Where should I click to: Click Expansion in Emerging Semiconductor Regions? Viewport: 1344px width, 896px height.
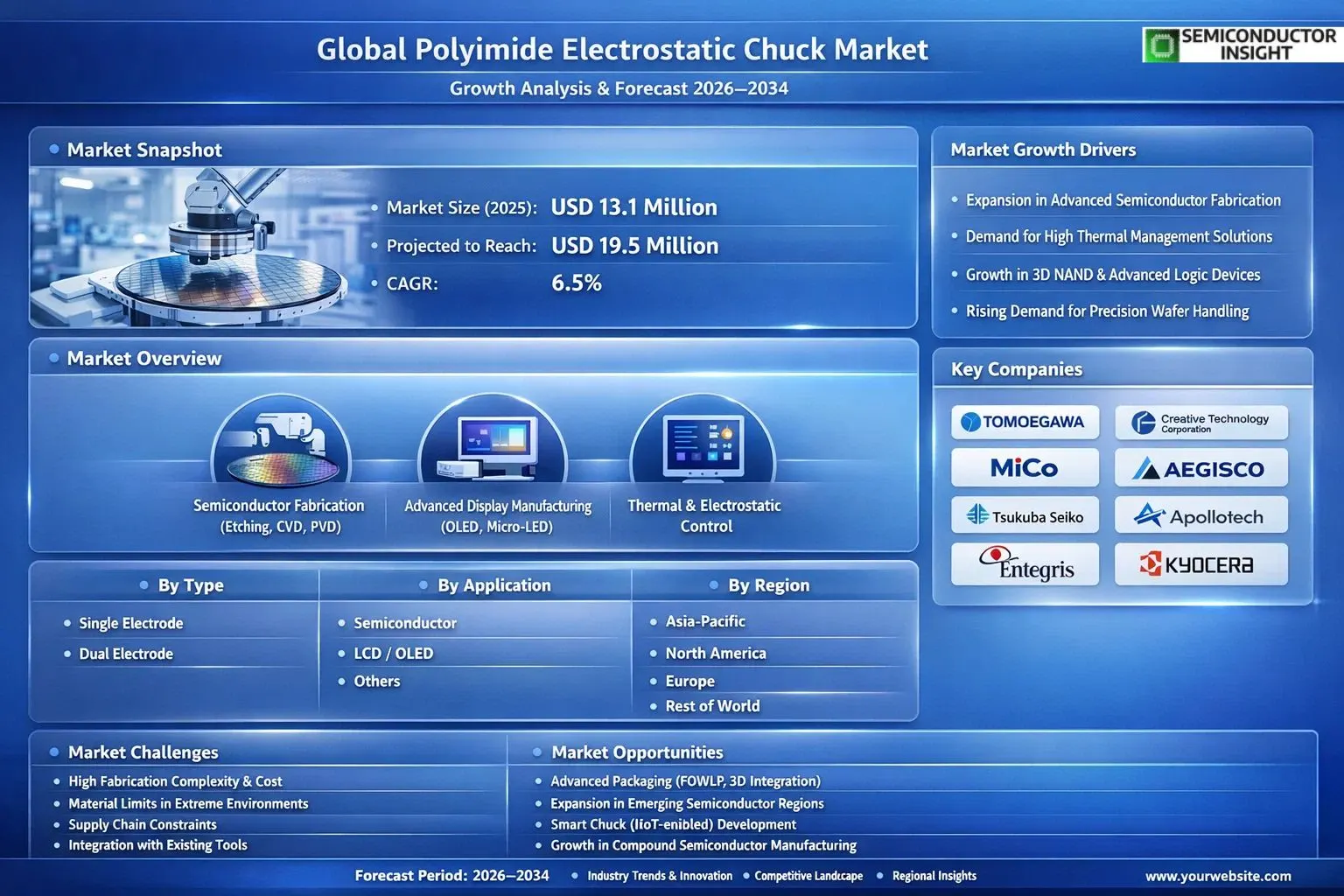(x=687, y=803)
